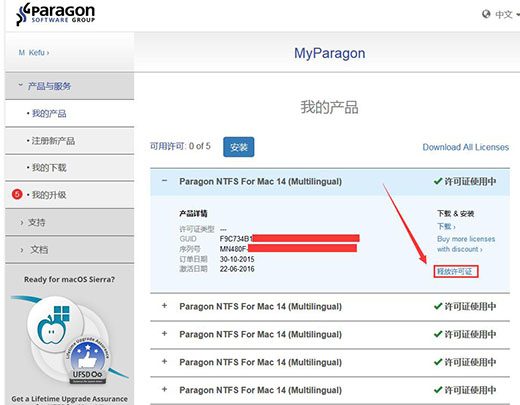Image resolution: width=520 pixels, height=405 pixels.
Task: Collapse the 产品与服务 menu section
Action: 70,86
